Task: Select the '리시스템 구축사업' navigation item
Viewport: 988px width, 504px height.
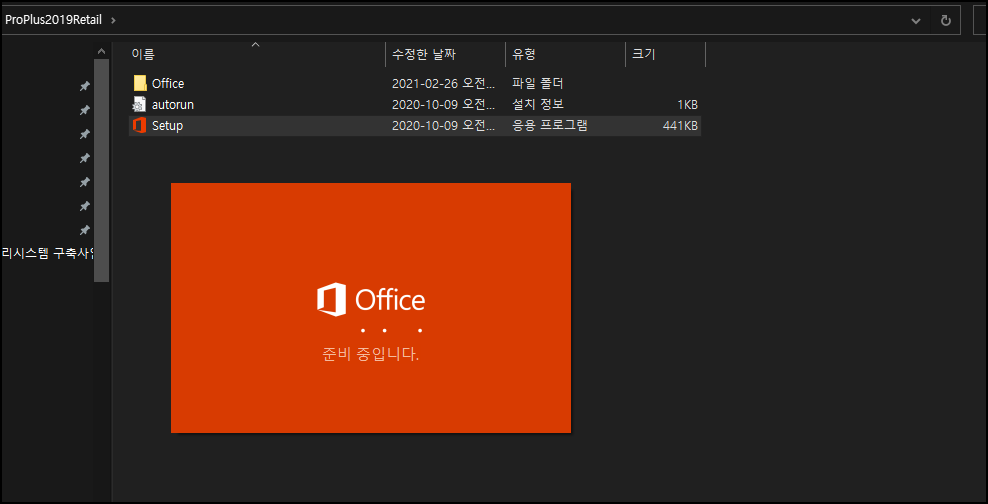Action: 48,254
